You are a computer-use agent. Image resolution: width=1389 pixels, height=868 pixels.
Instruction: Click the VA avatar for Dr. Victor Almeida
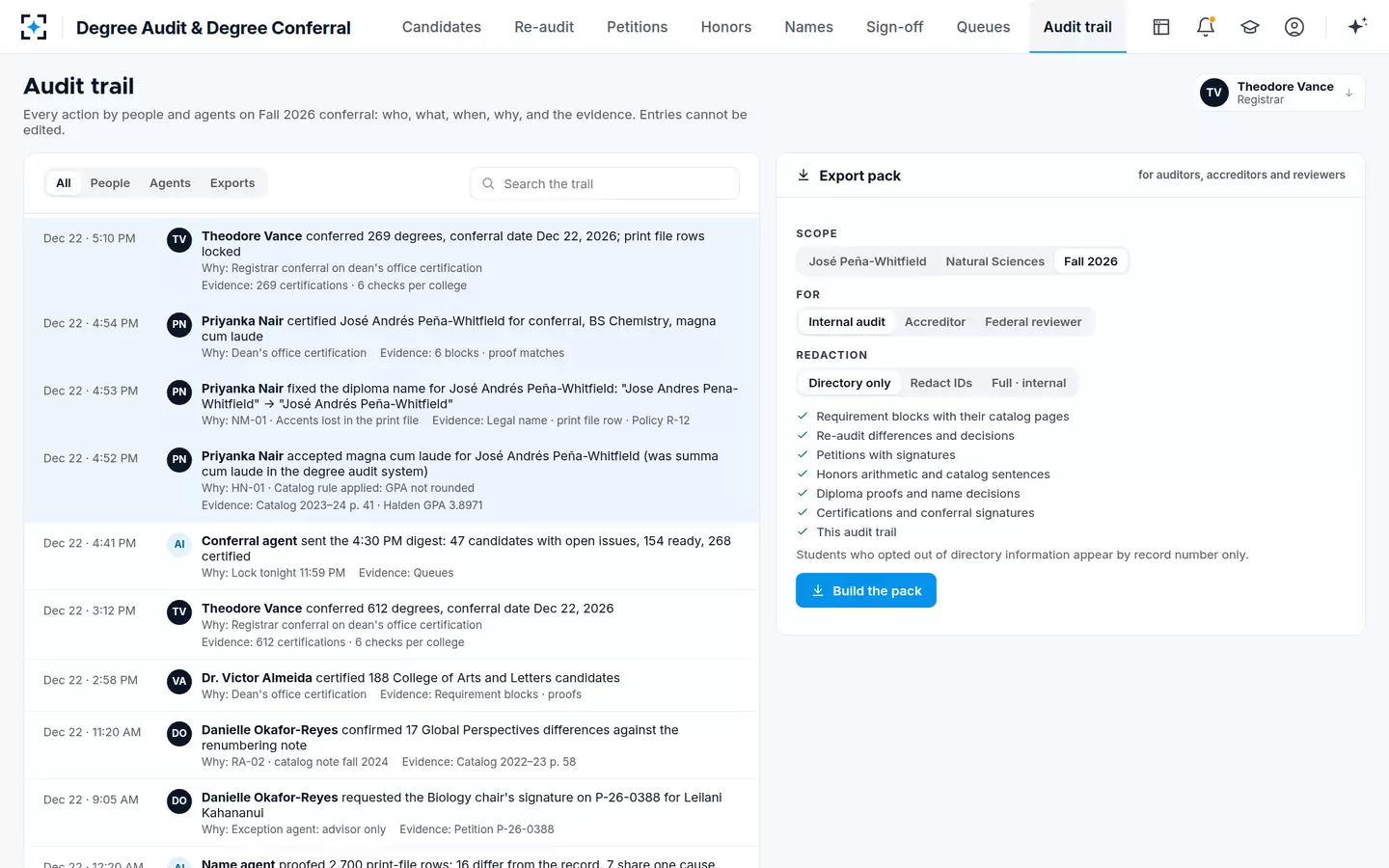[x=179, y=682]
